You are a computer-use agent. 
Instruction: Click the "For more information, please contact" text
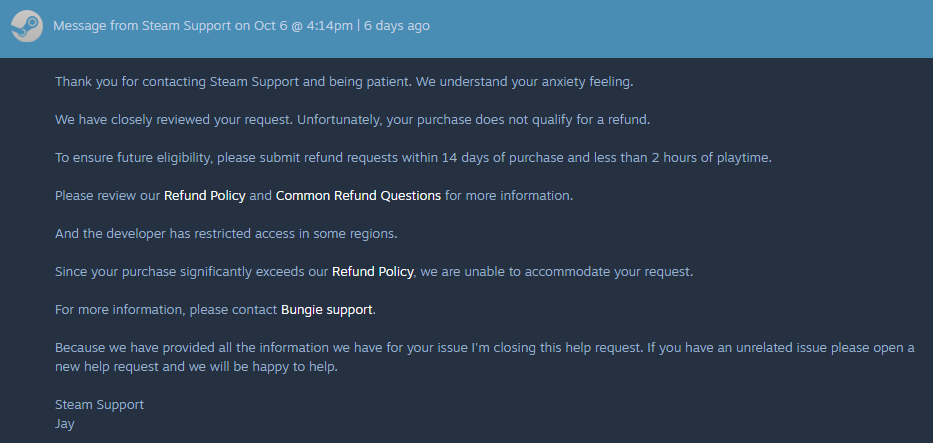pos(166,310)
